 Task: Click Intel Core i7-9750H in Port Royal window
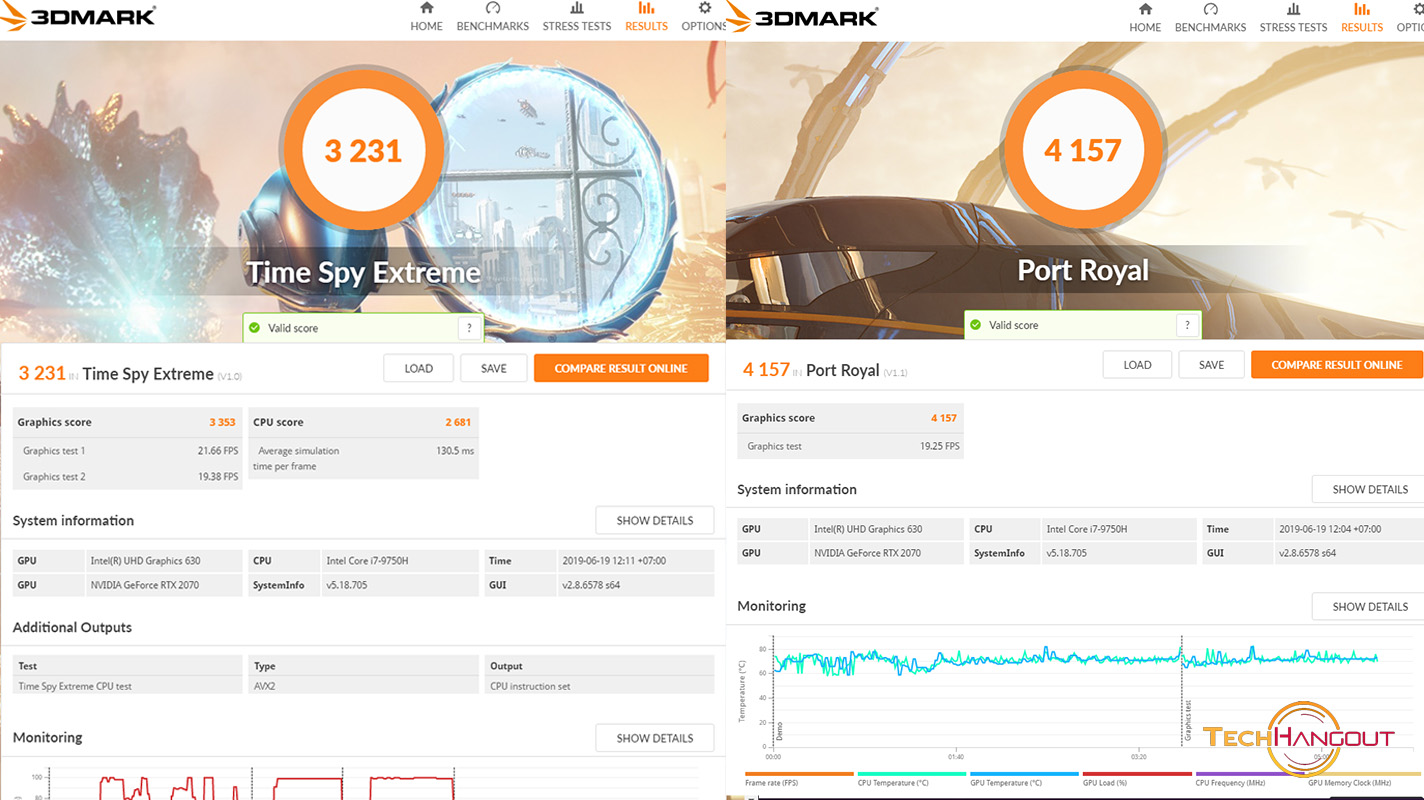coord(1087,529)
